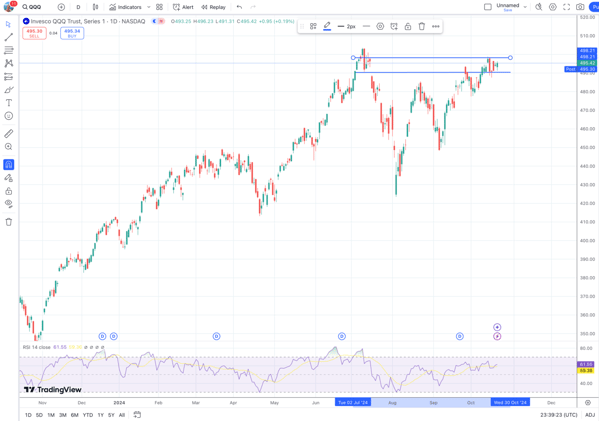Click the 495.34 BUY button
599x421 pixels.
pyautogui.click(x=72, y=33)
